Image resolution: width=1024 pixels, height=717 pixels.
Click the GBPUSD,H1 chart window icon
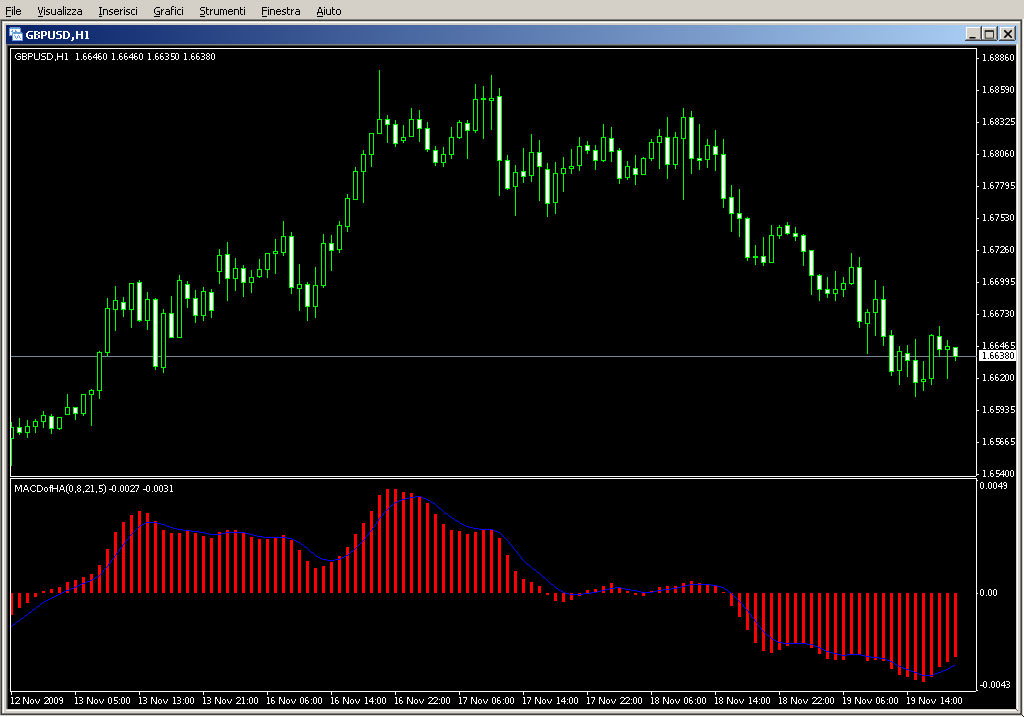pyautogui.click(x=16, y=35)
